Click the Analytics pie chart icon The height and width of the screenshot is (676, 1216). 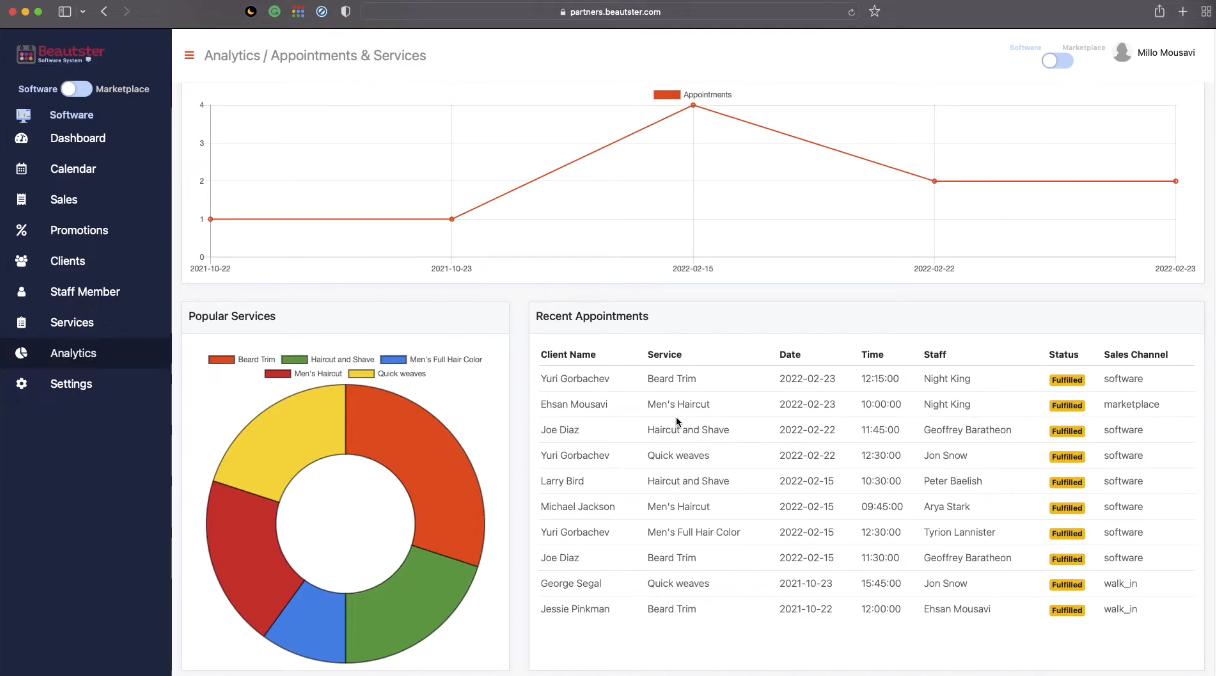tap(22, 353)
